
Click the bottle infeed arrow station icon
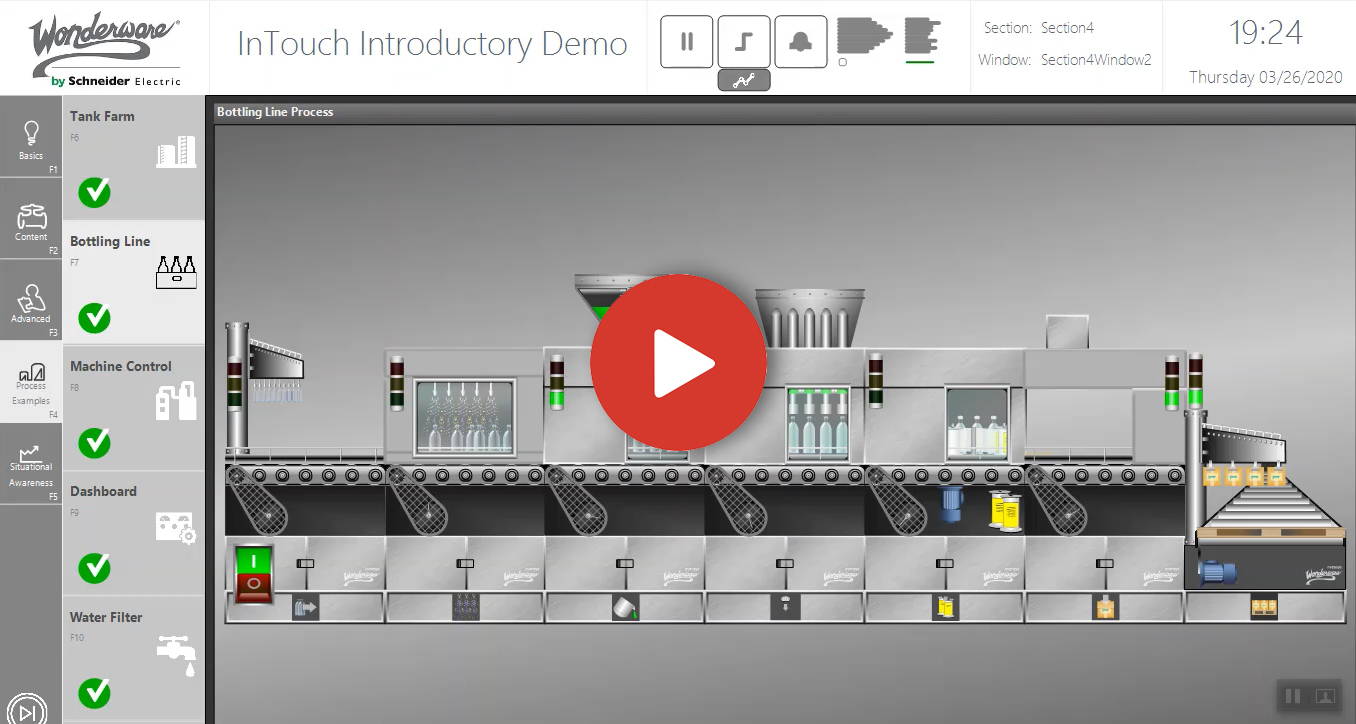(305, 607)
